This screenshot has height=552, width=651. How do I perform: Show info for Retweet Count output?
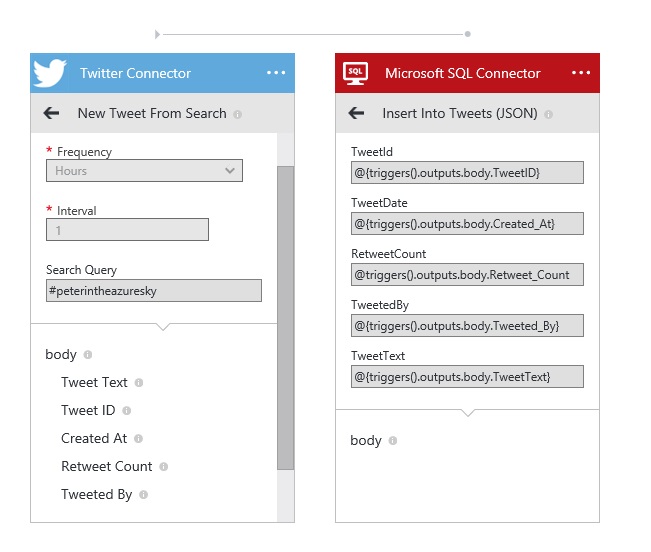click(x=164, y=467)
